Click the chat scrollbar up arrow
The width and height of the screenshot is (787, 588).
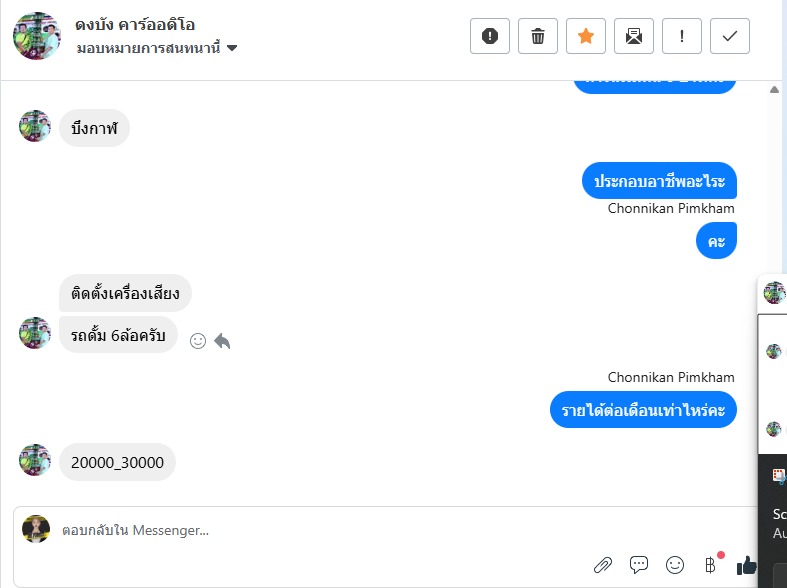click(774, 90)
